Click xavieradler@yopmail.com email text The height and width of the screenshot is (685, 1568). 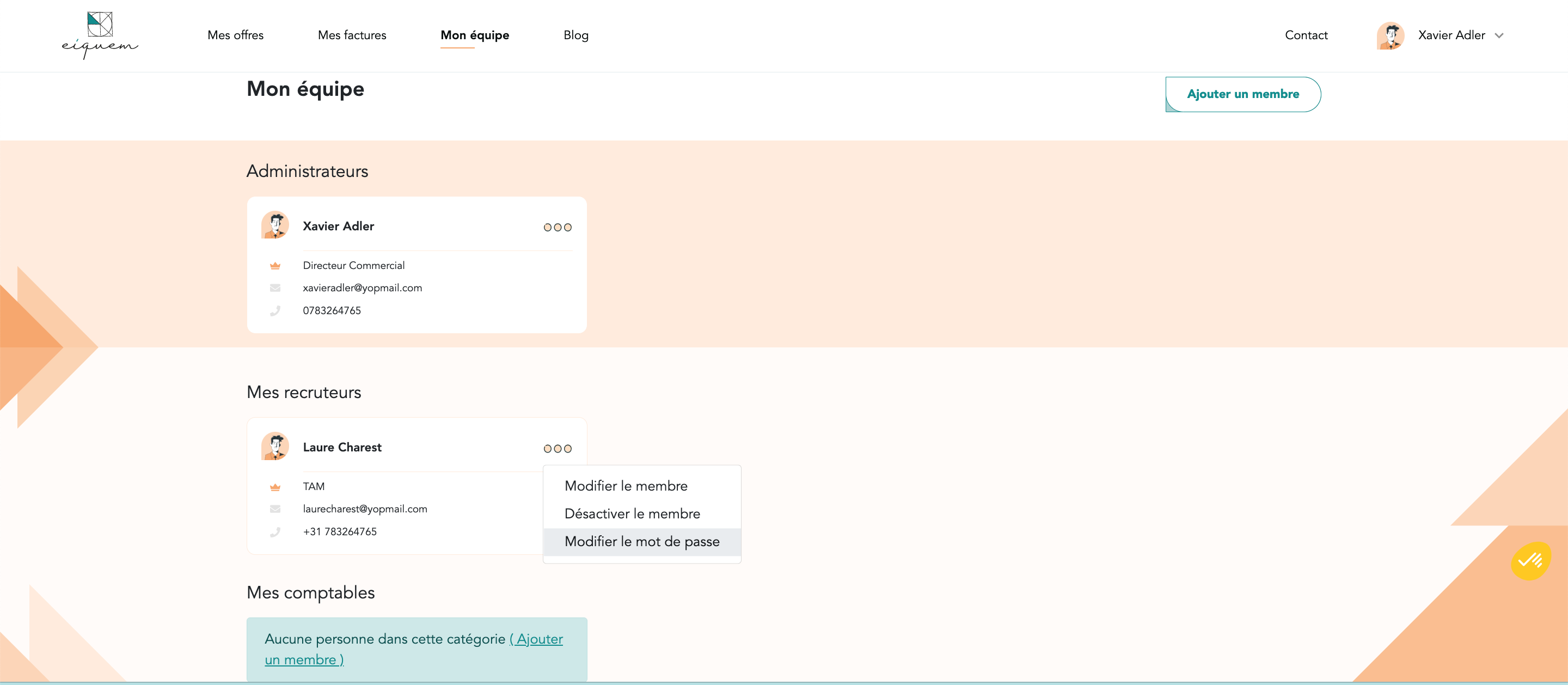click(362, 288)
